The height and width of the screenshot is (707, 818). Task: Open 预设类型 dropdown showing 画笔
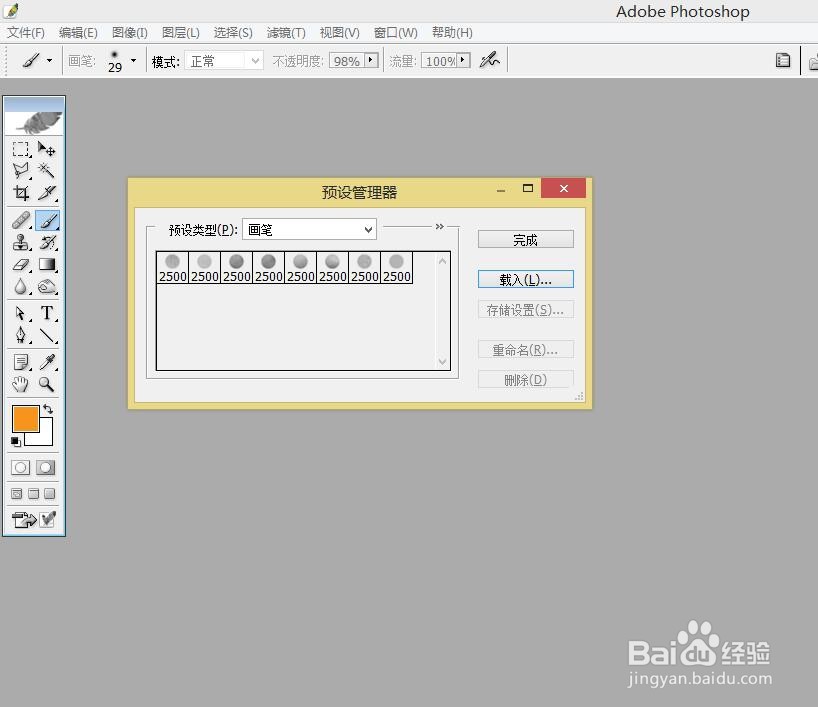[309, 230]
